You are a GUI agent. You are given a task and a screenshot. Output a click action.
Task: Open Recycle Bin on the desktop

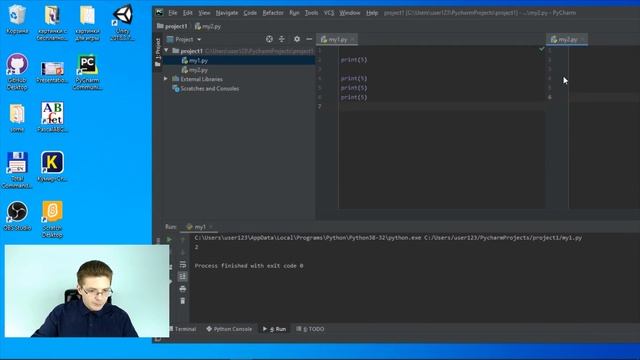(x=17, y=19)
